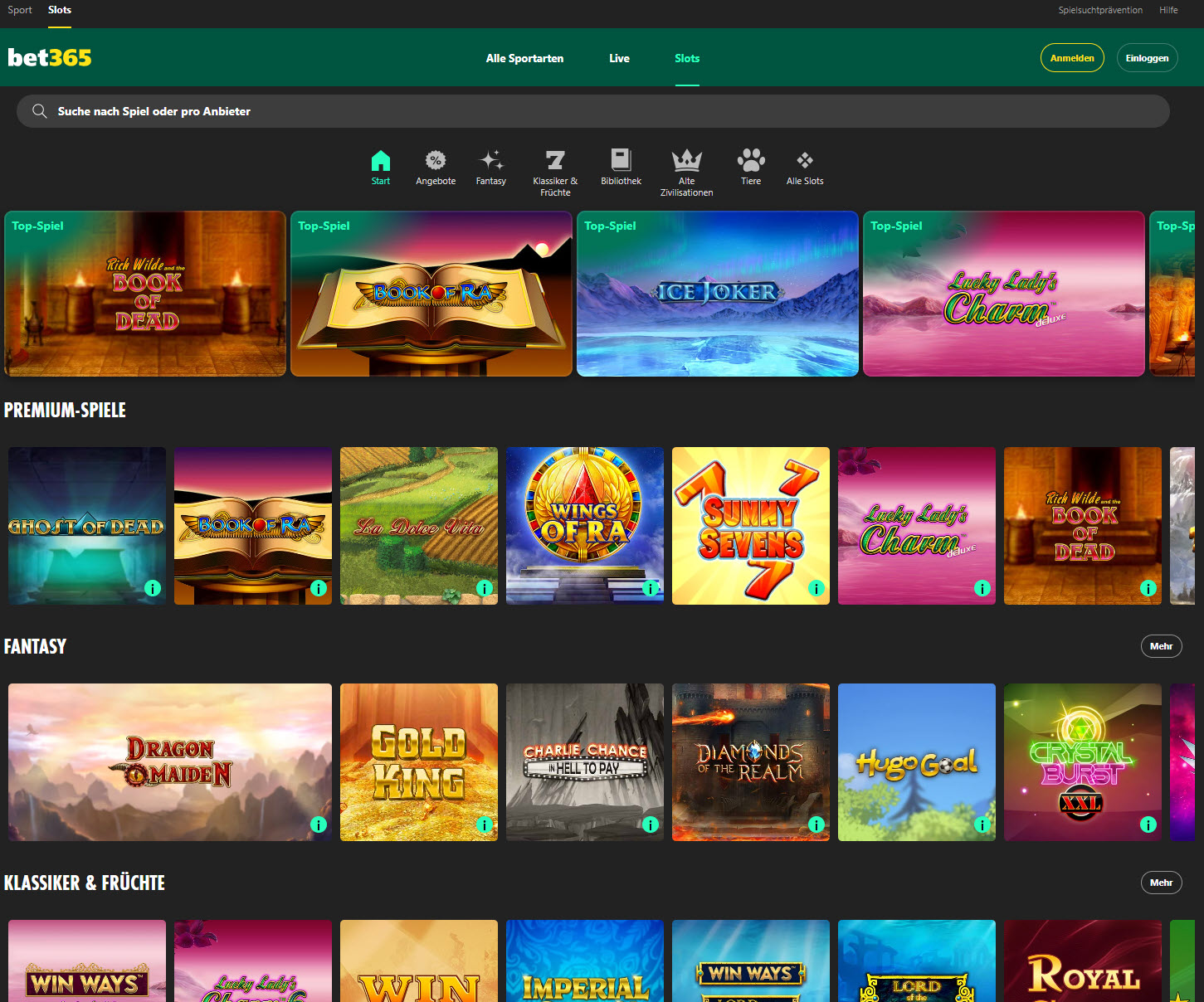
Task: Launch Sunny Sevens game
Action: click(x=751, y=526)
